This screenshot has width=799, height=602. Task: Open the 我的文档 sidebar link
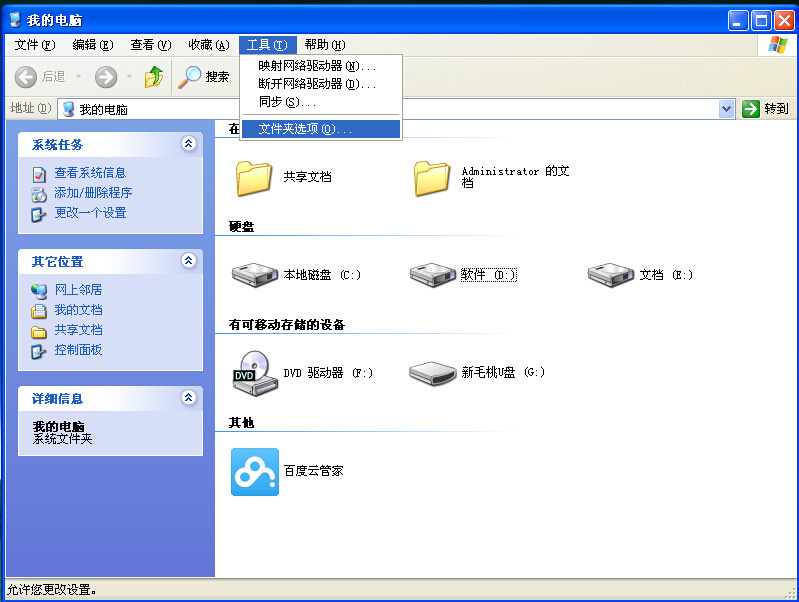[x=78, y=309]
